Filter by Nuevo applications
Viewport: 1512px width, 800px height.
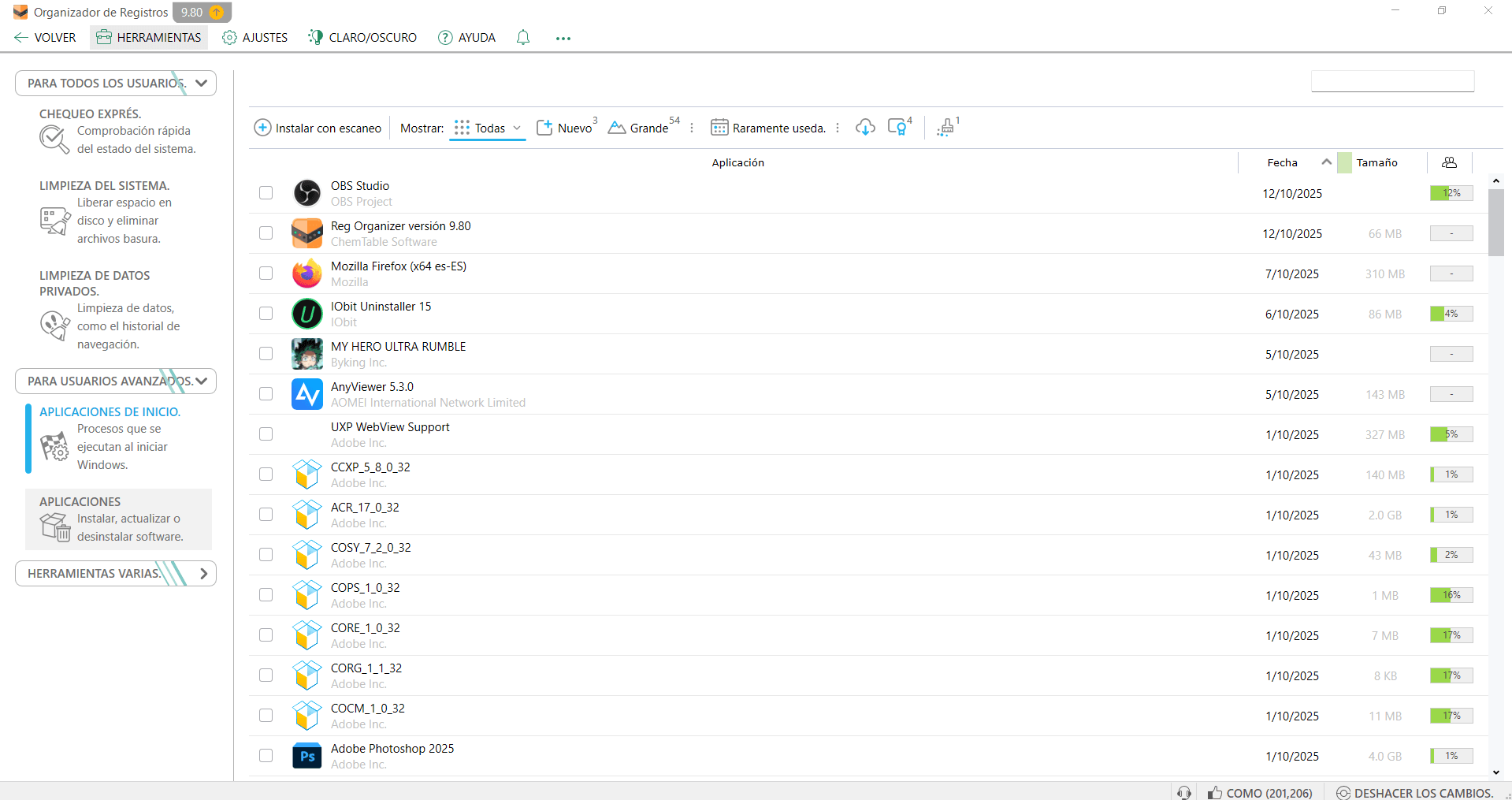point(567,128)
